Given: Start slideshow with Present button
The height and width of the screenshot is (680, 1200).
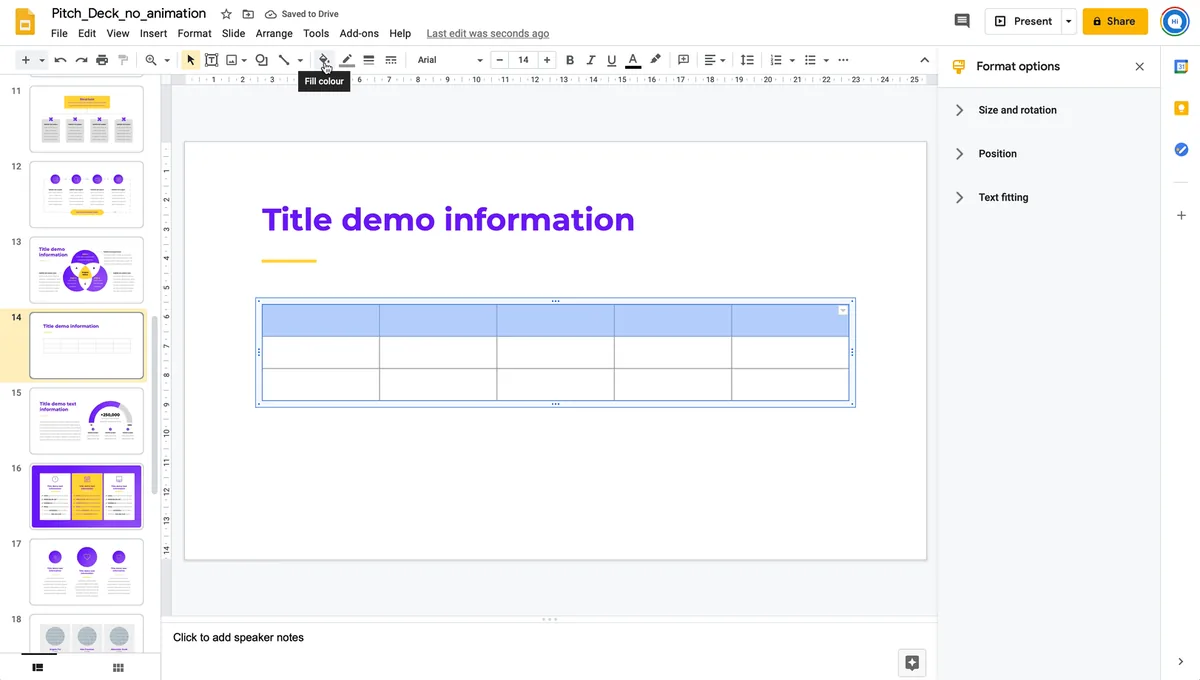Looking at the screenshot, I should [x=1024, y=21].
